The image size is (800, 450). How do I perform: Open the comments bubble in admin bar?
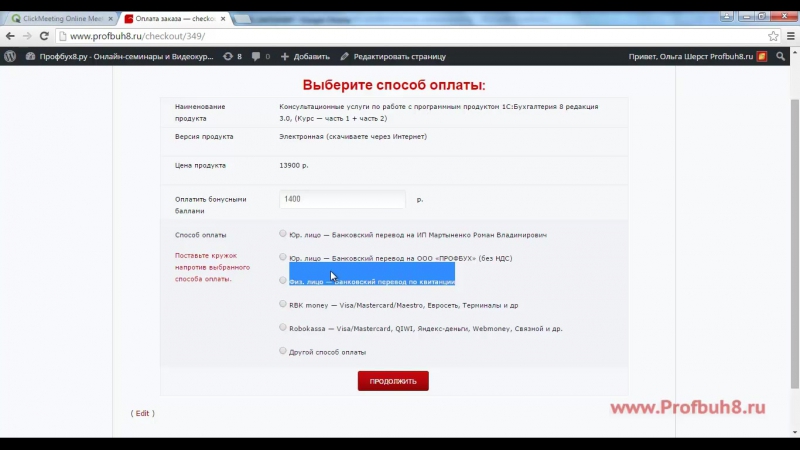pyautogui.click(x=261, y=57)
